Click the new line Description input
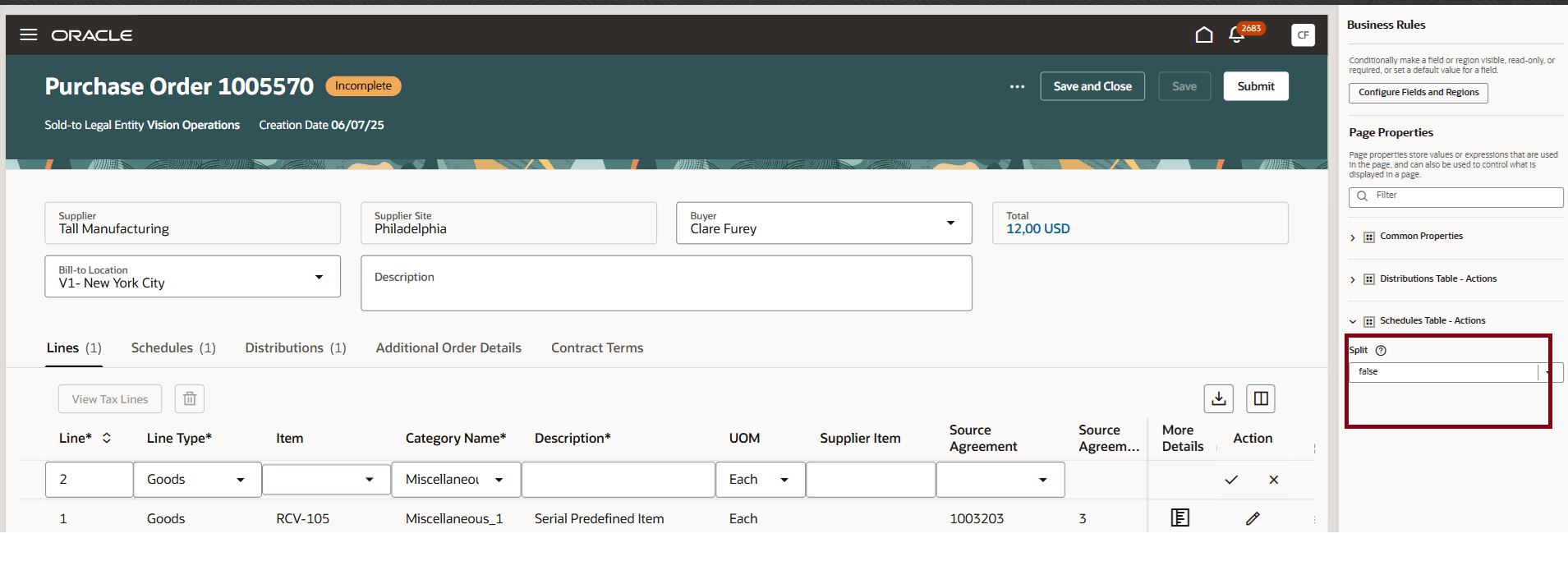The width and height of the screenshot is (1568, 575). [618, 480]
